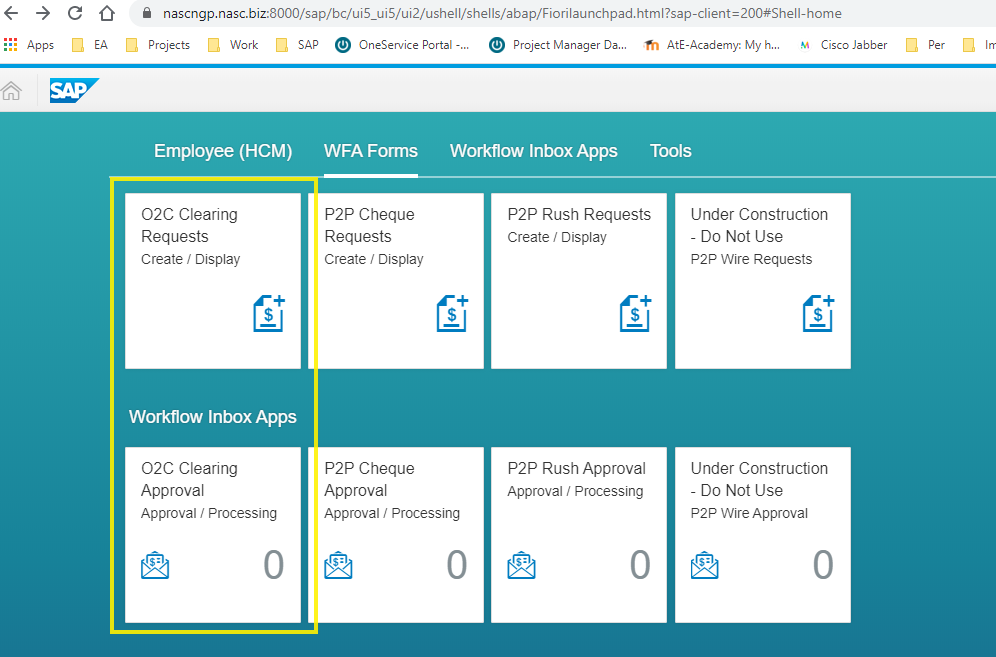Viewport: 996px width, 657px height.
Task: Click the URL address bar text
Action: click(x=502, y=13)
